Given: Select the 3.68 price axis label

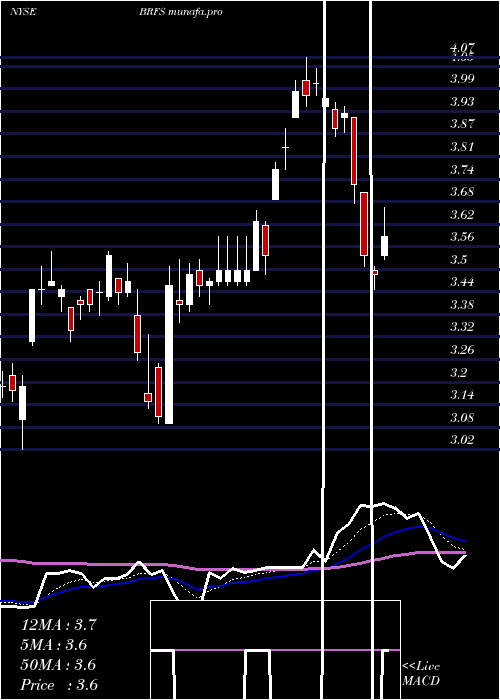Looking at the screenshot, I should click(x=462, y=192).
